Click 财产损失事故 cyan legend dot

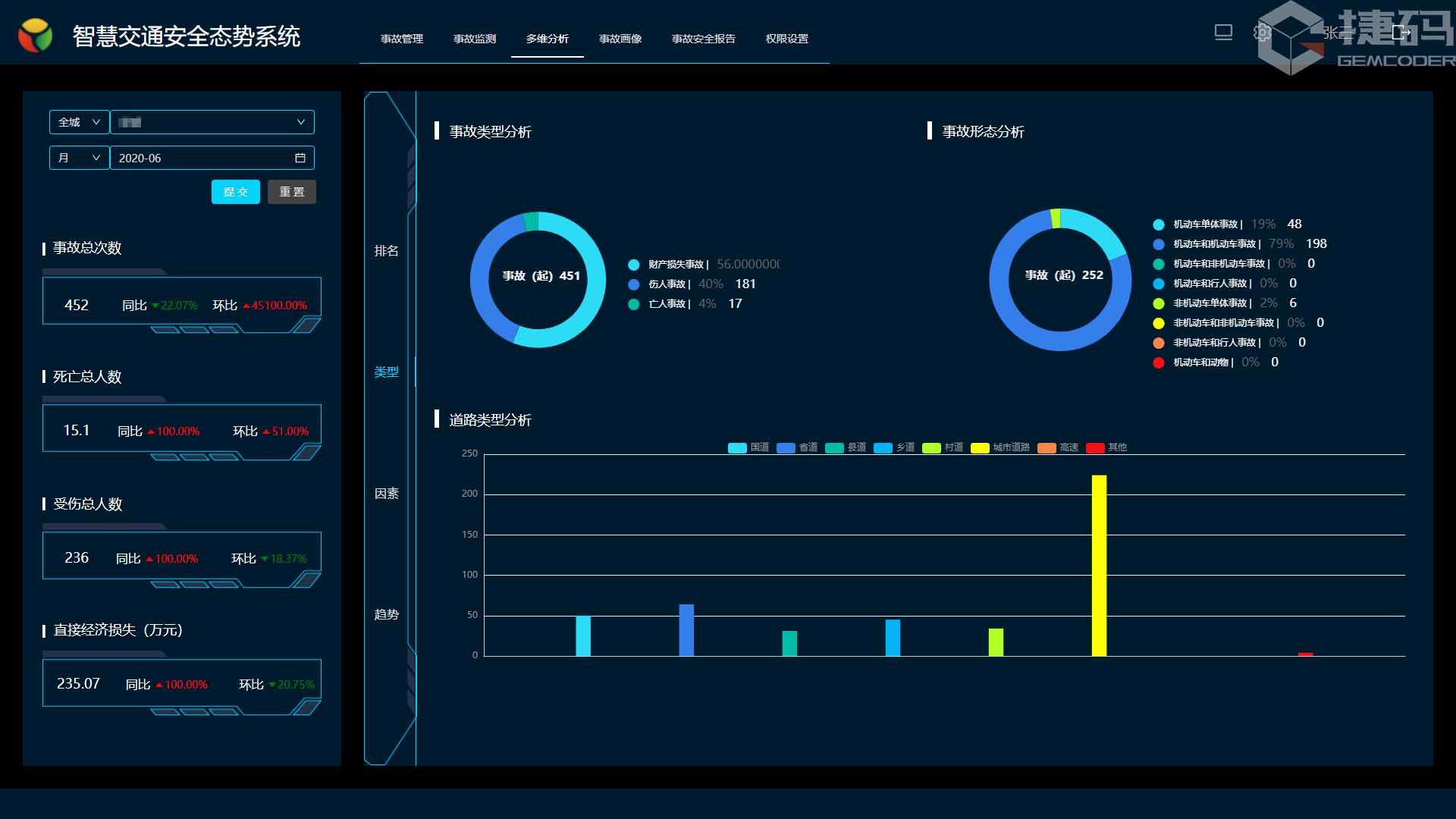point(634,265)
